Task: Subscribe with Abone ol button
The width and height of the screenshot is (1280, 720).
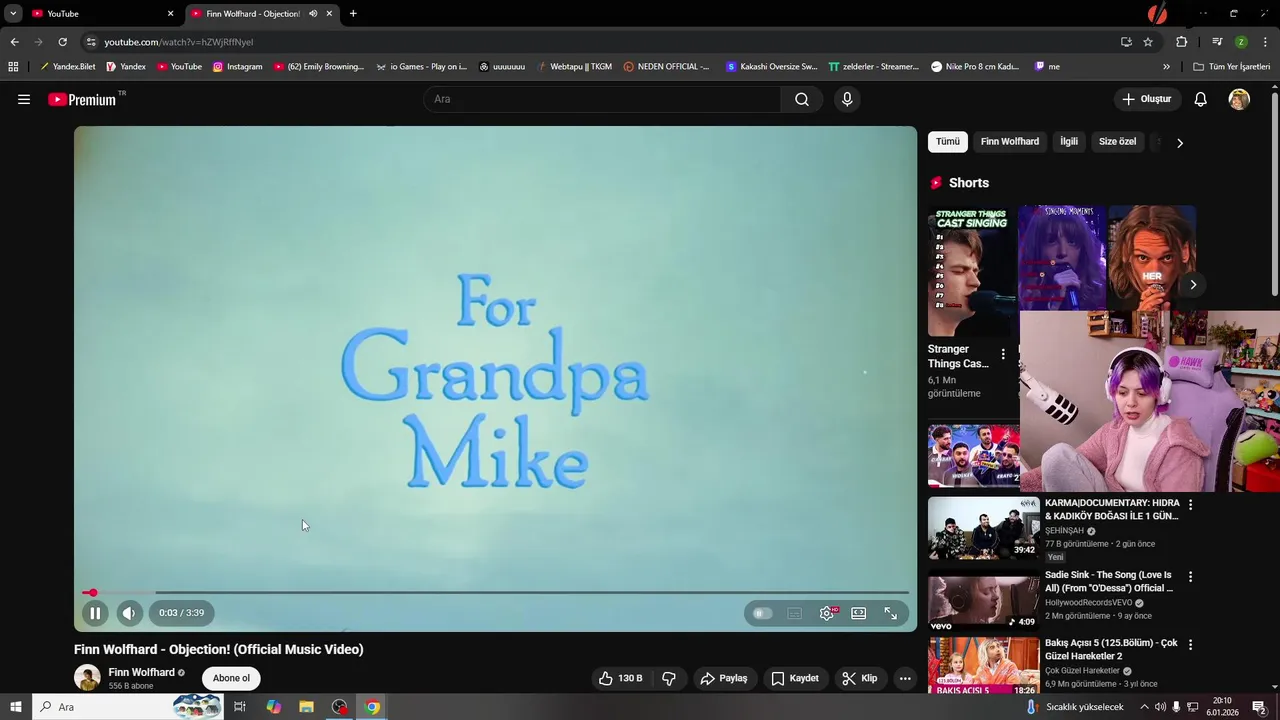Action: (231, 678)
